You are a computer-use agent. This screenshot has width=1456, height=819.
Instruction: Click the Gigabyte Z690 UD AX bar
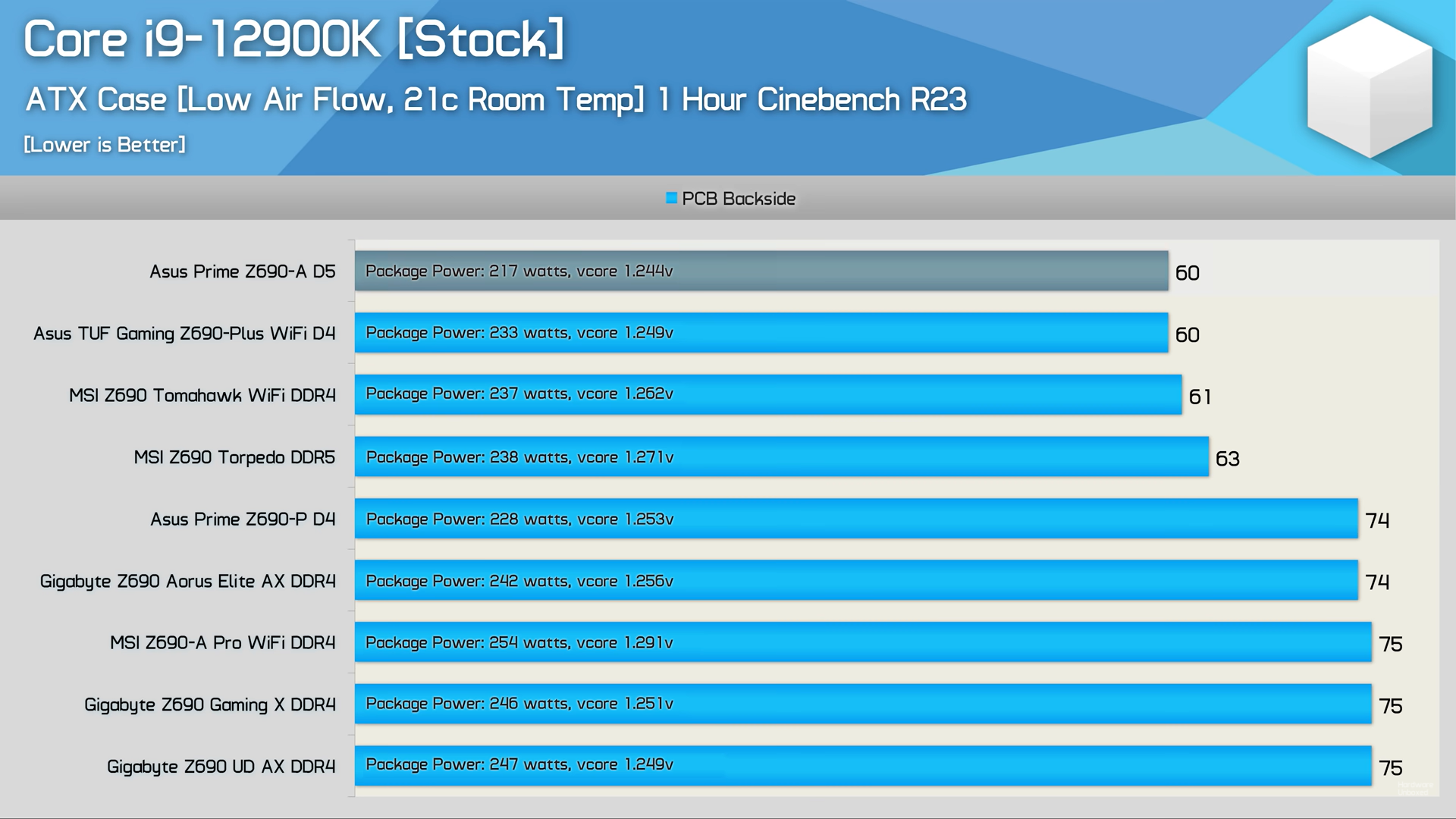coord(862,765)
